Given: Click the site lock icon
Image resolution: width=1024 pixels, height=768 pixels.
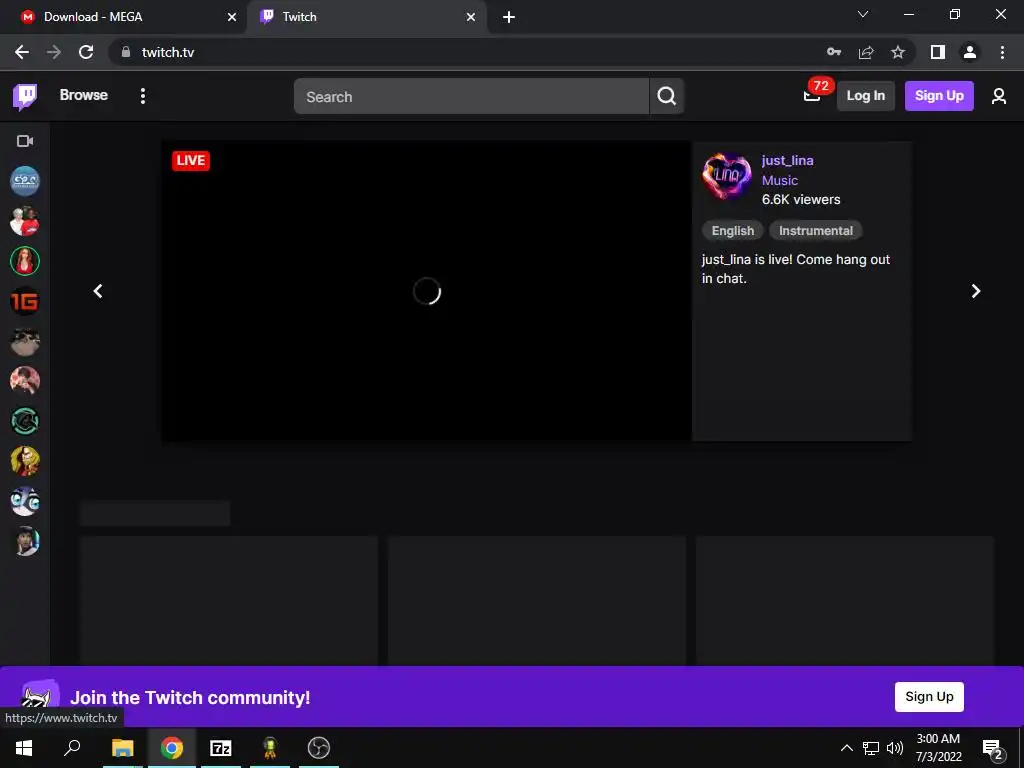Looking at the screenshot, I should click(x=126, y=52).
